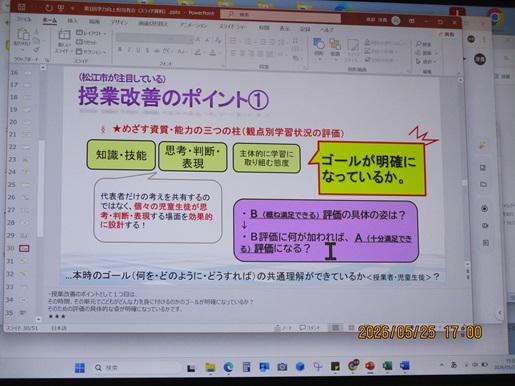Align text left in paragraph group
Screen dimensions: 515x386
(233, 53)
